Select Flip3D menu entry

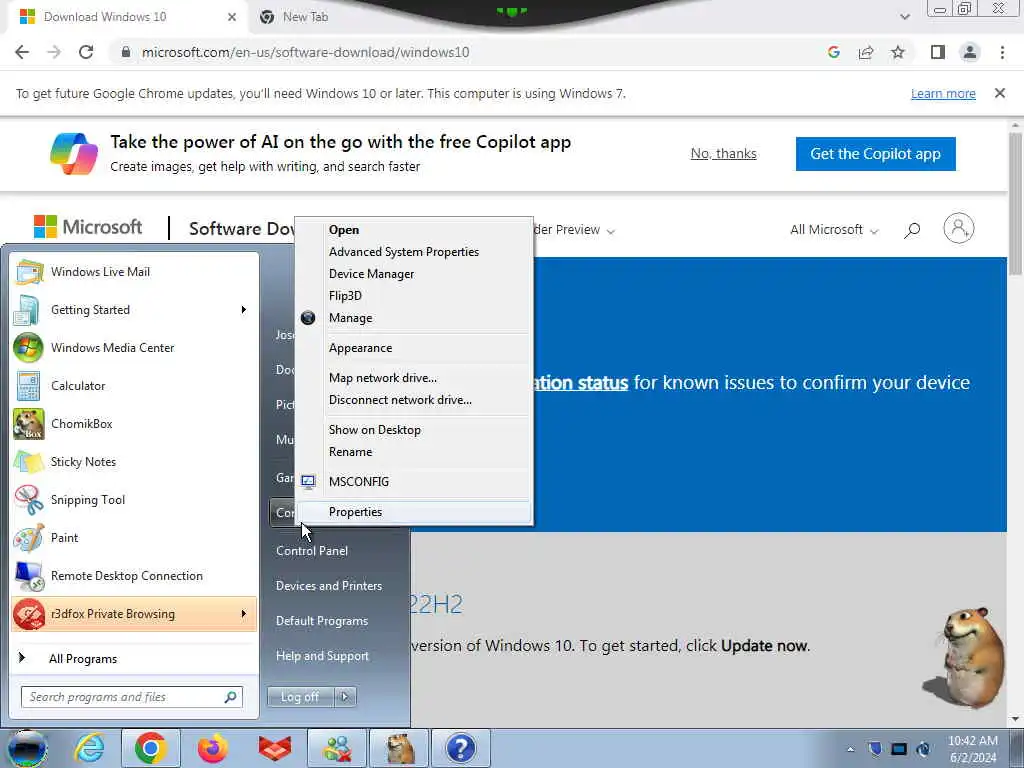point(414,296)
